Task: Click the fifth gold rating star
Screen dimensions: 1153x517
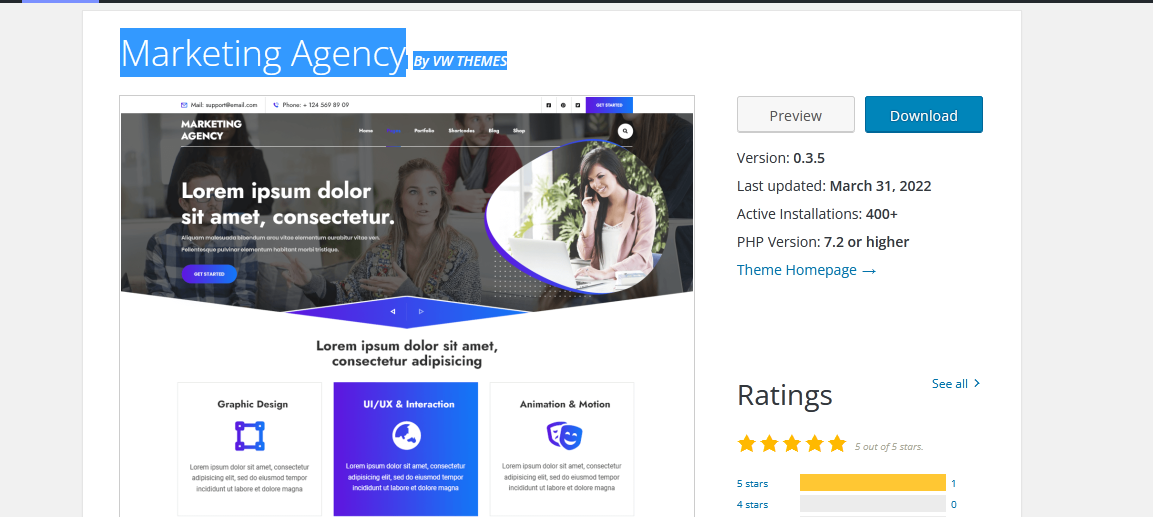Action: [838, 443]
